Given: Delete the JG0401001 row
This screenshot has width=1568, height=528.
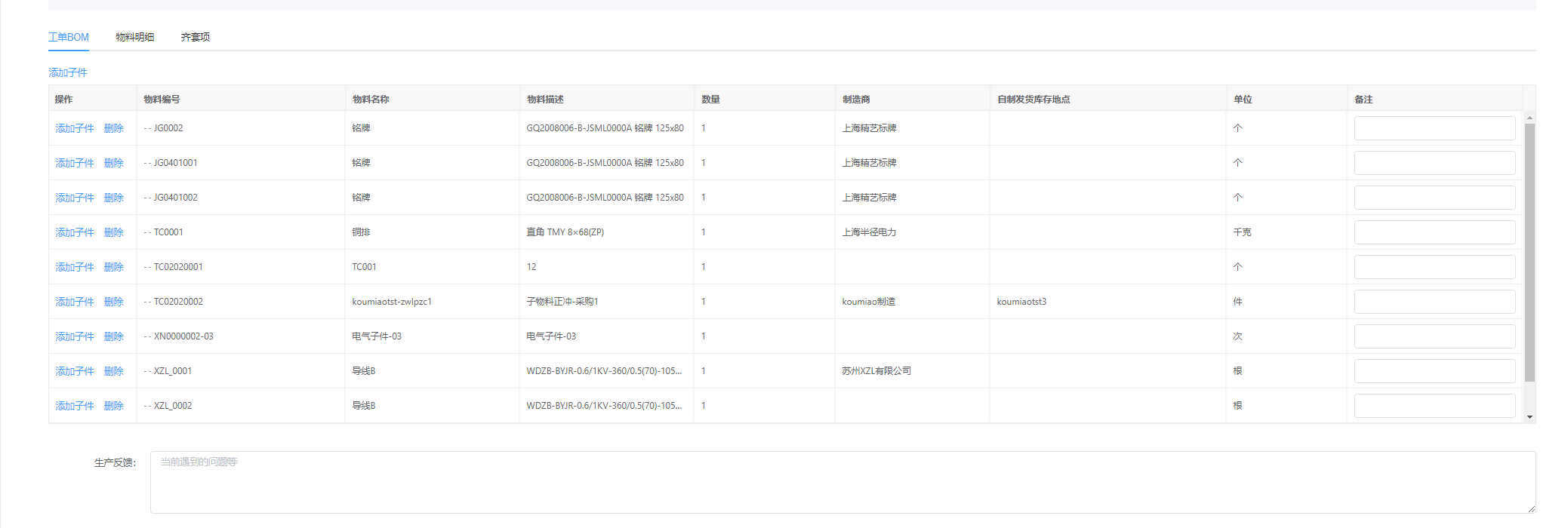Looking at the screenshot, I should pyautogui.click(x=114, y=163).
